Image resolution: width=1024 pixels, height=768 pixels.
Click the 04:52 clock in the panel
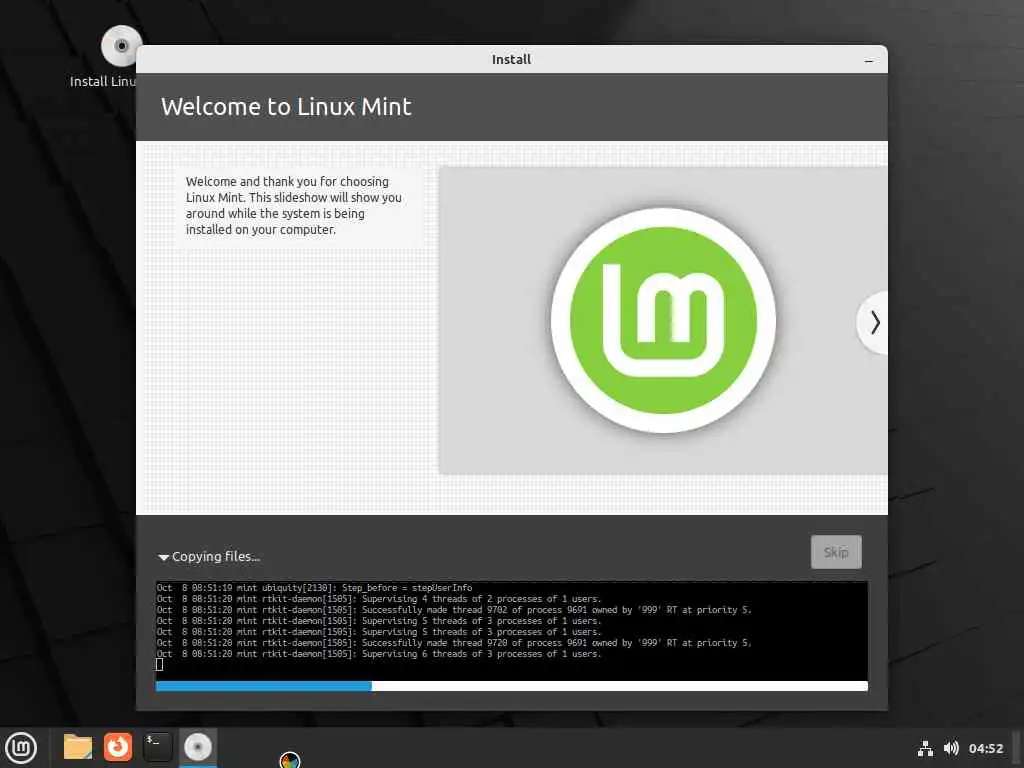point(985,748)
